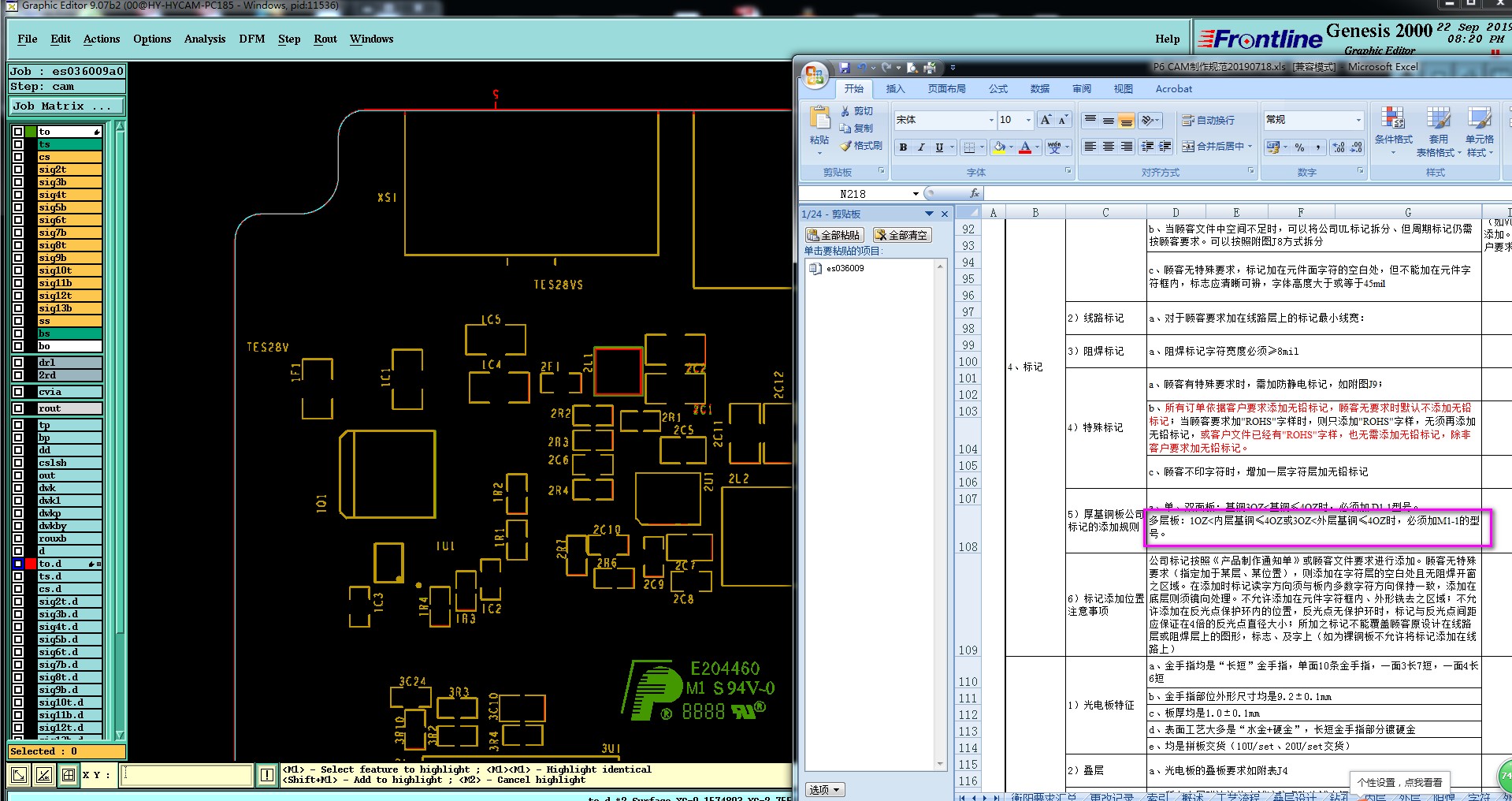Toggle the checkbox beside layer to.d
The height and width of the screenshot is (801, 1512).
pyautogui.click(x=18, y=564)
